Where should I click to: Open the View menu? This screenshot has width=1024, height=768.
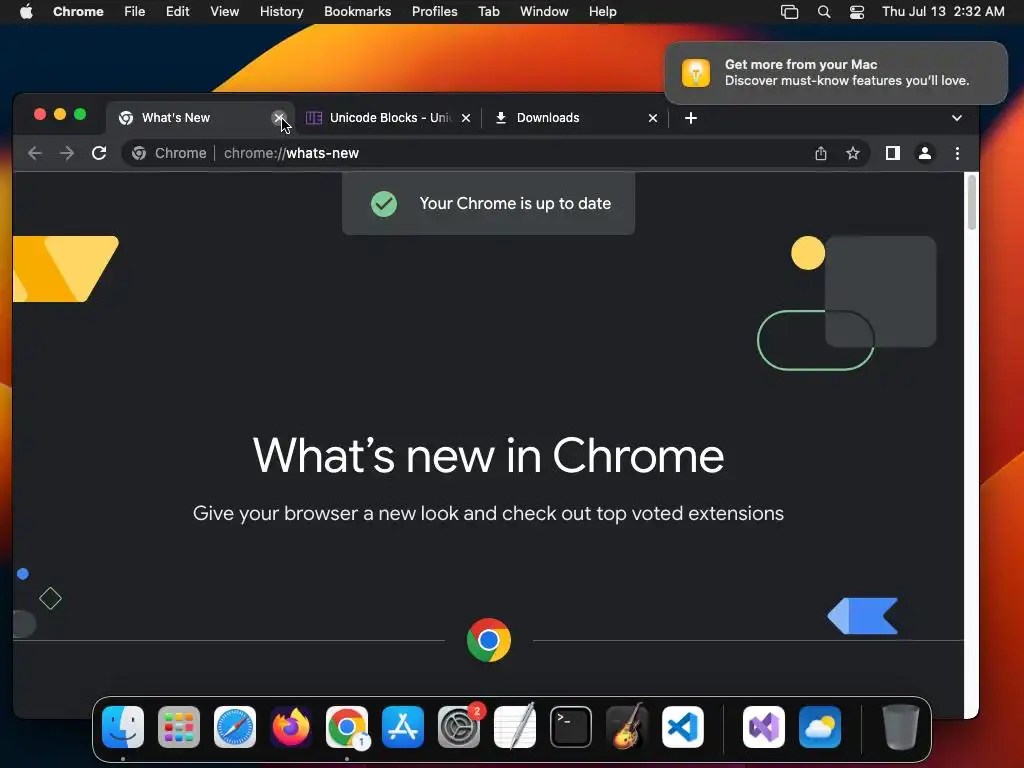(224, 11)
